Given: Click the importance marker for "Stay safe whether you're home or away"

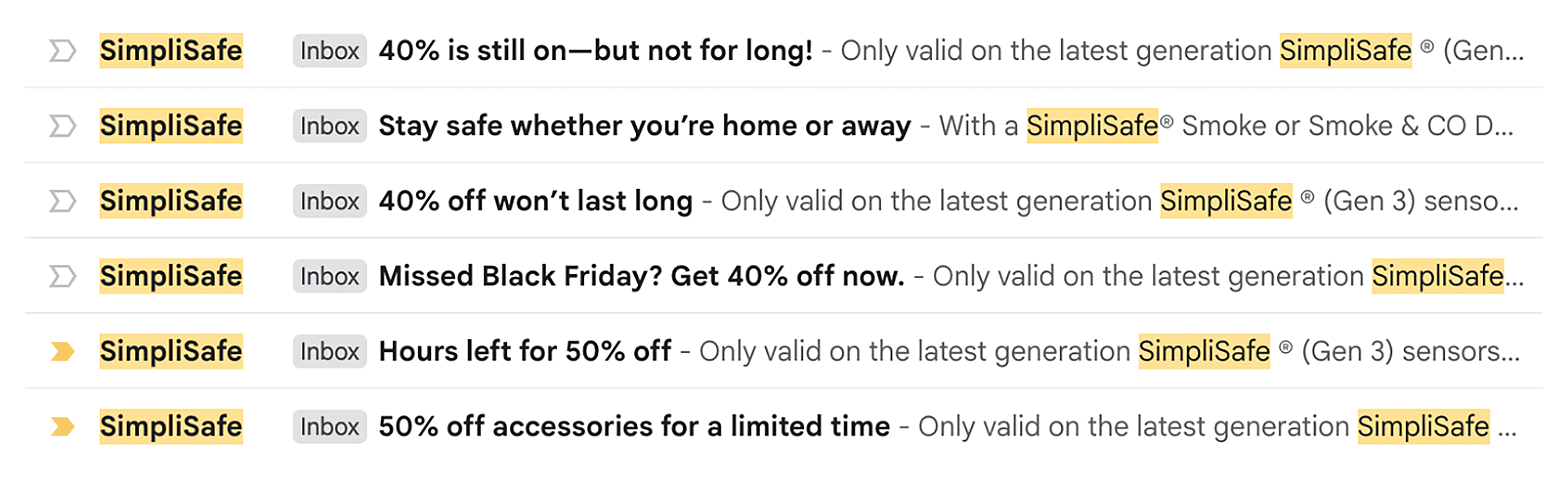Looking at the screenshot, I should pyautogui.click(x=63, y=125).
